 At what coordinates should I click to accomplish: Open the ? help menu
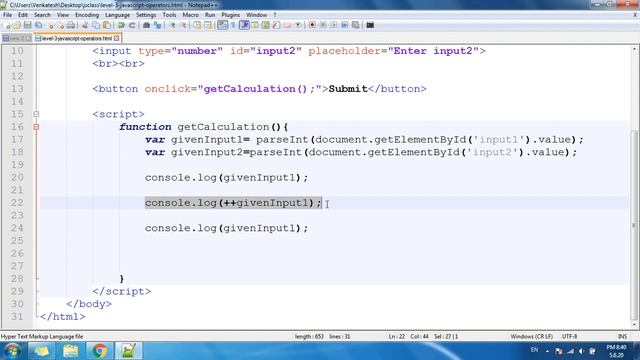[275, 15]
